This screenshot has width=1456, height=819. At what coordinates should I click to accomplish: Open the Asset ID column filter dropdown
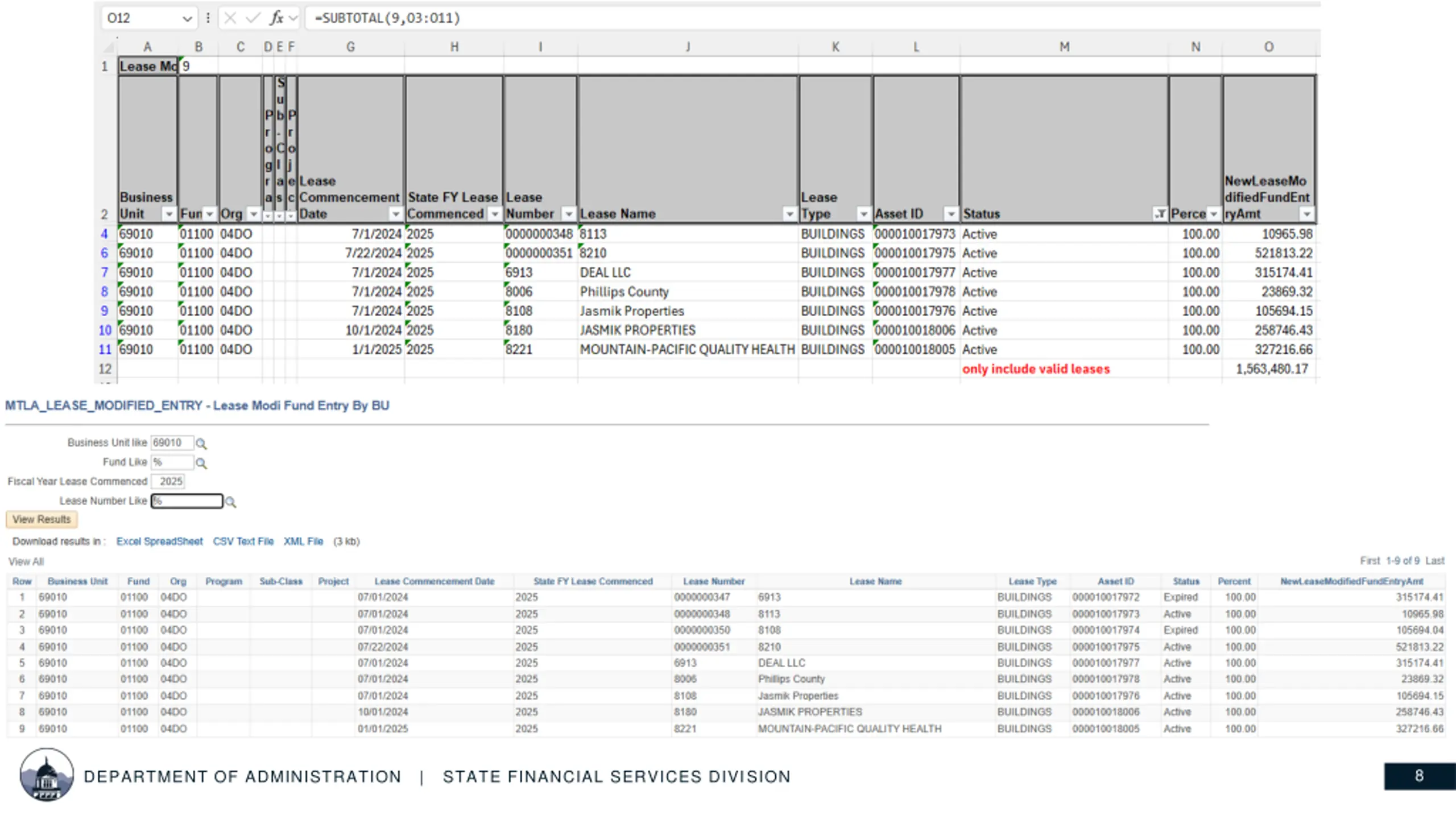[x=951, y=214]
